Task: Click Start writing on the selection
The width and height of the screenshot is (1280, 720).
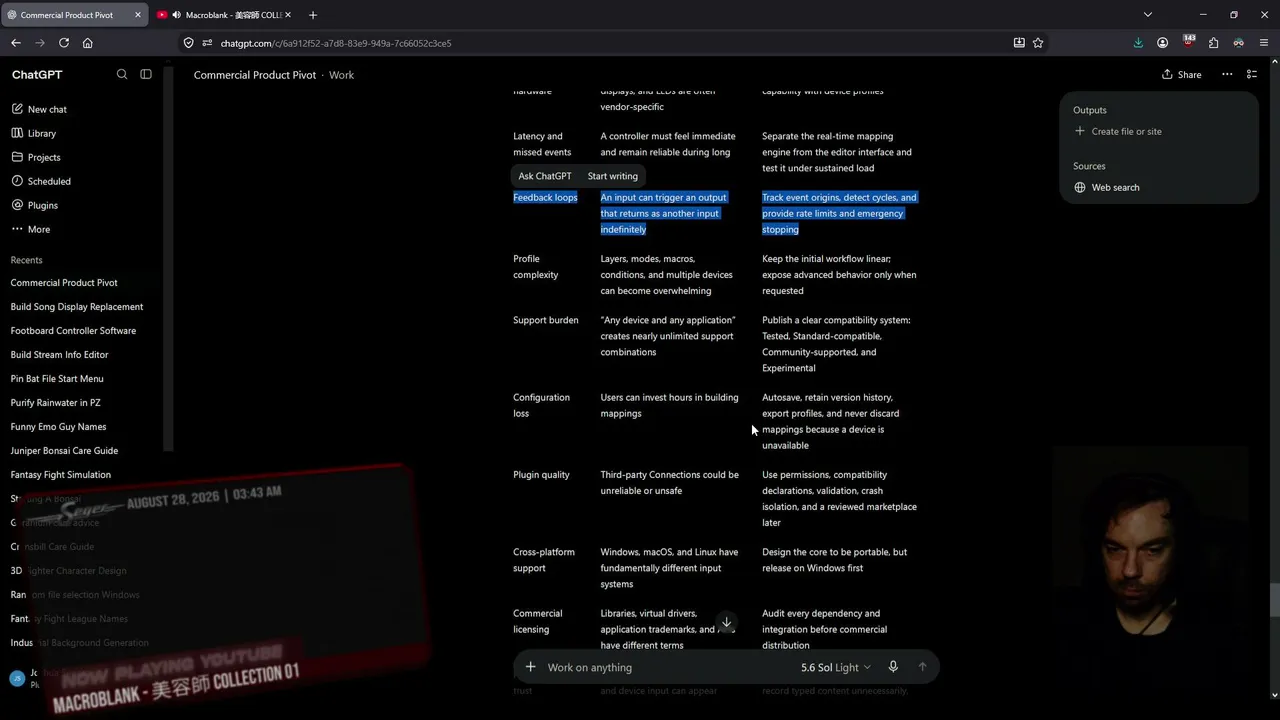Action: [612, 176]
